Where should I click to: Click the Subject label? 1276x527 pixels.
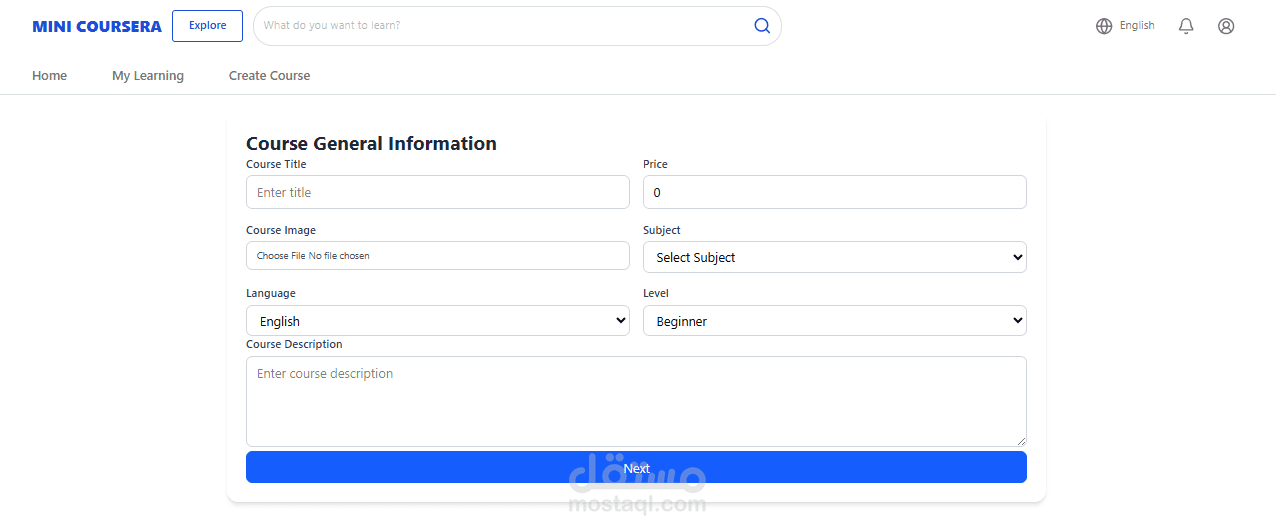pyautogui.click(x=662, y=230)
